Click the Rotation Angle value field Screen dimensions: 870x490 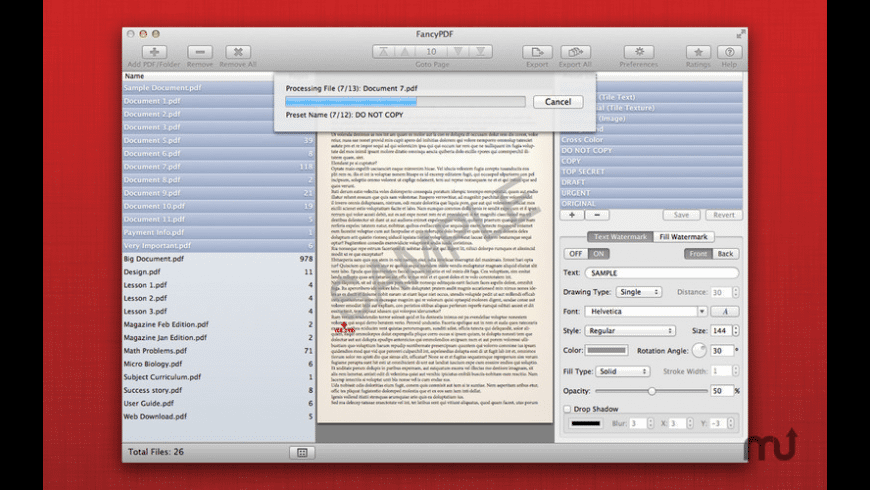pos(721,350)
